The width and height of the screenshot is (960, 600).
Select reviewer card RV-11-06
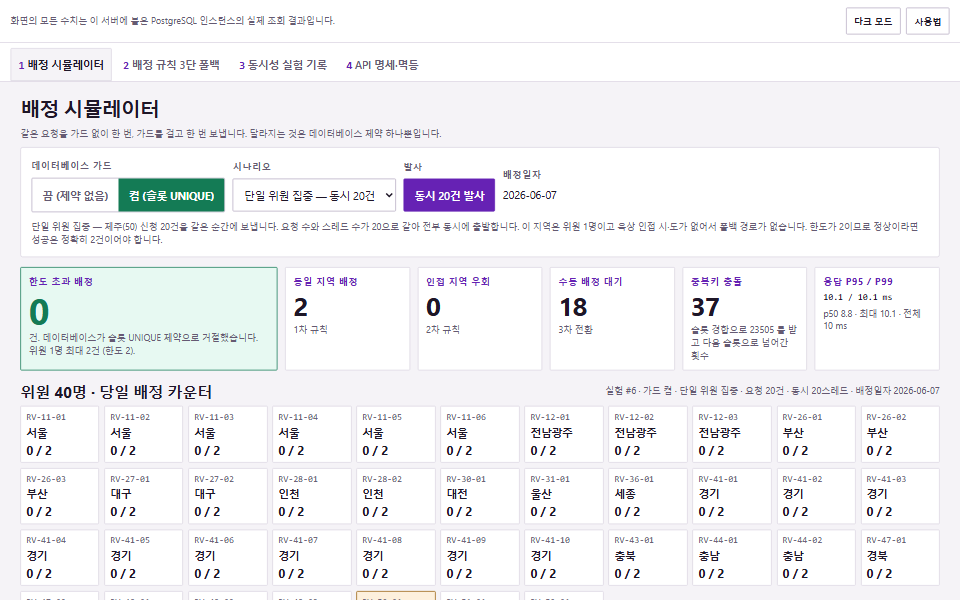pyautogui.click(x=479, y=434)
